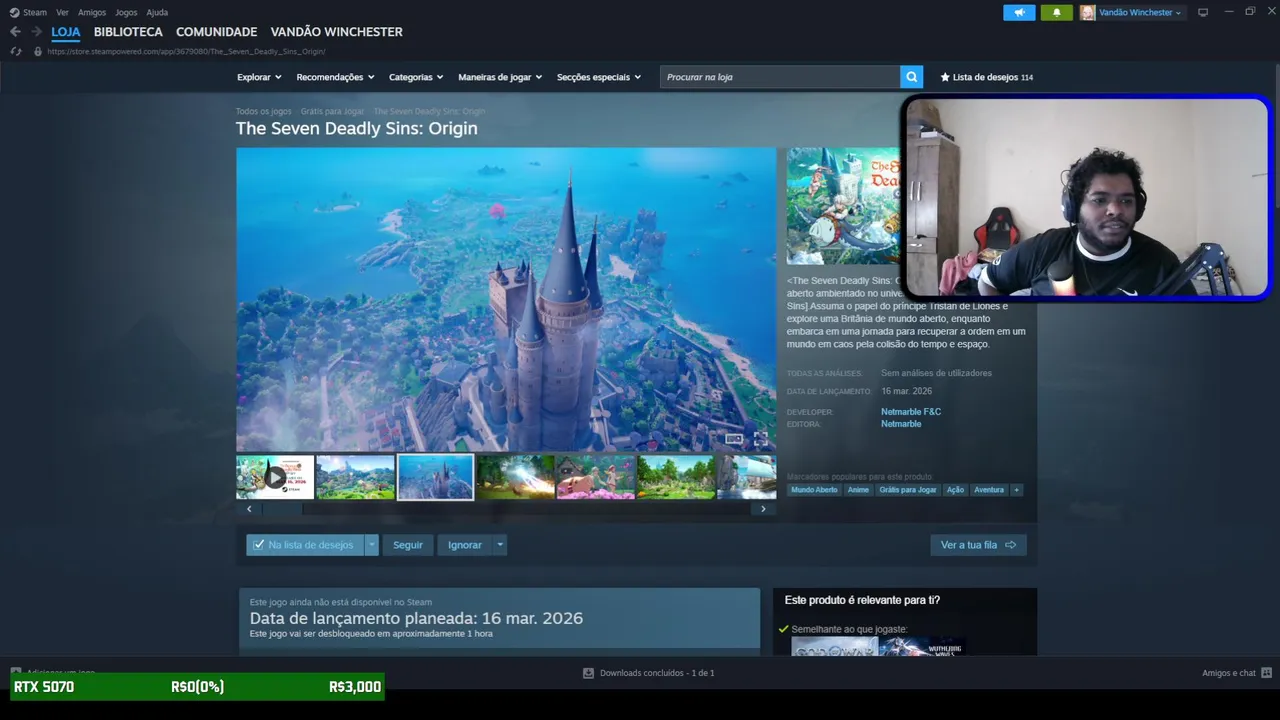
Task: Open the green notifications bell
Action: point(1056,12)
